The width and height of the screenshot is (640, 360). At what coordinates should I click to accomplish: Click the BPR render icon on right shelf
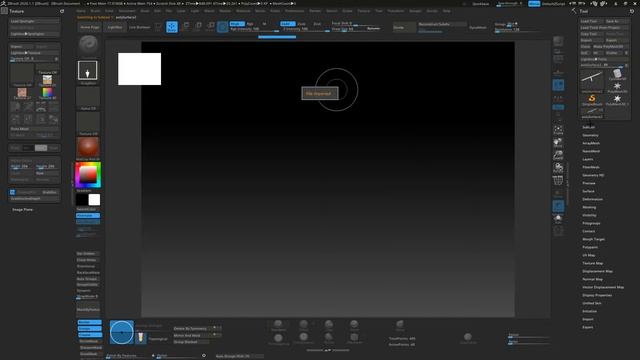pyautogui.click(x=558, y=41)
